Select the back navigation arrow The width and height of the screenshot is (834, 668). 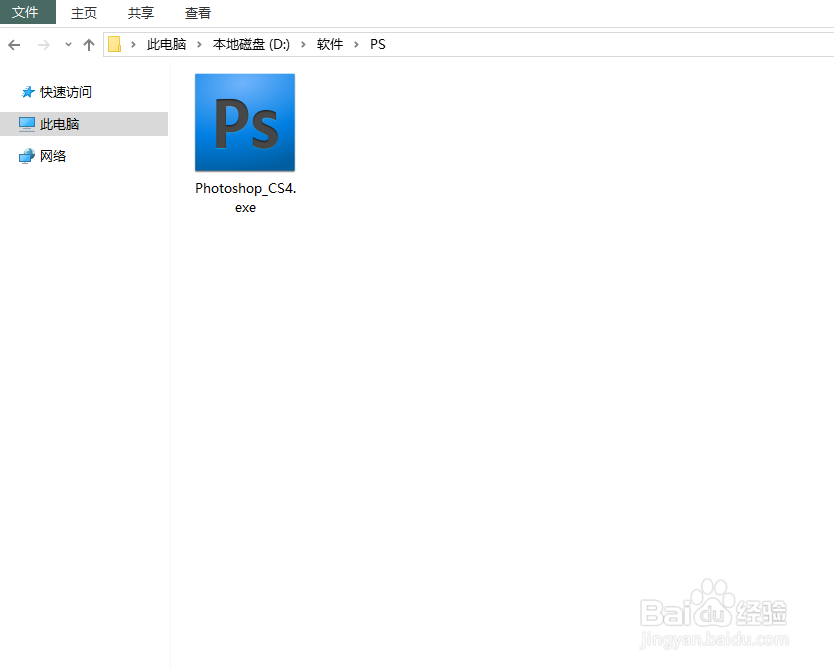(x=13, y=45)
